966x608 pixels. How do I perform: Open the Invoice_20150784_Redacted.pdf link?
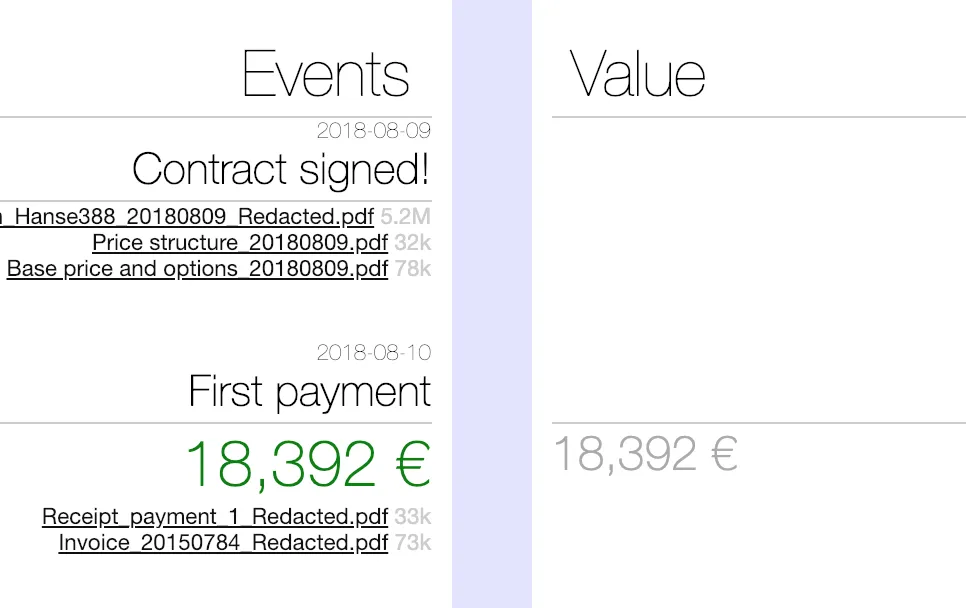tap(223, 543)
